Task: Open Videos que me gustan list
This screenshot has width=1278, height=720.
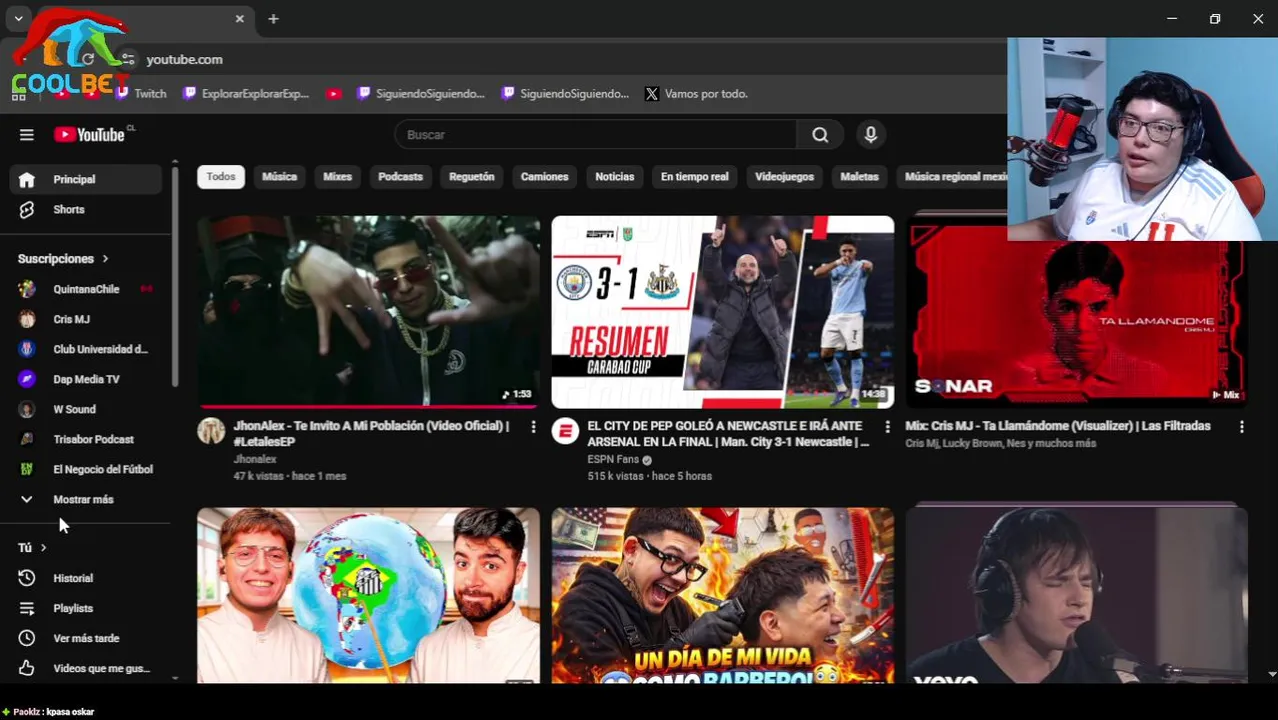Action: point(86,668)
